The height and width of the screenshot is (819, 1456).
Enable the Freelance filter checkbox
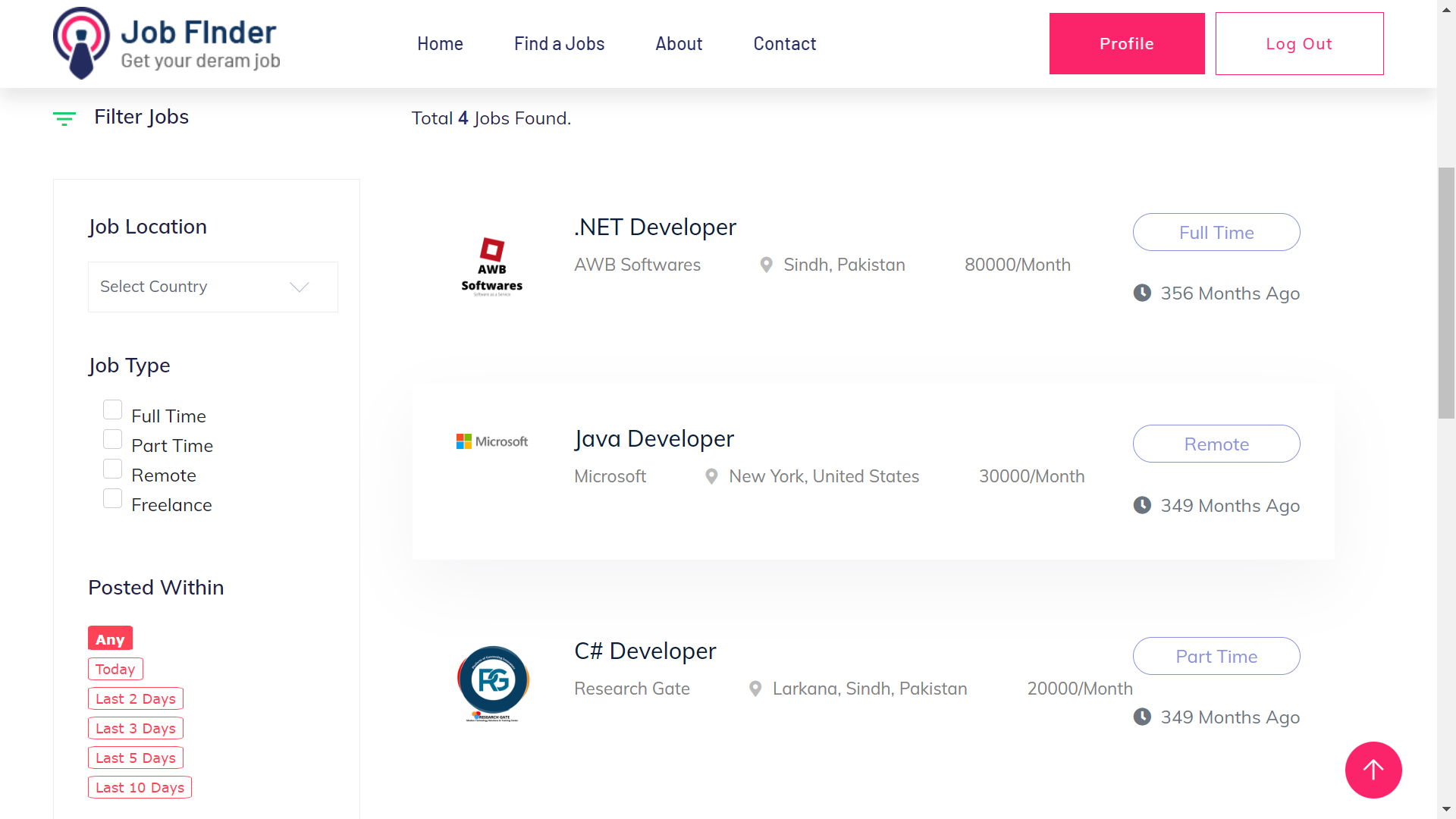click(x=112, y=497)
